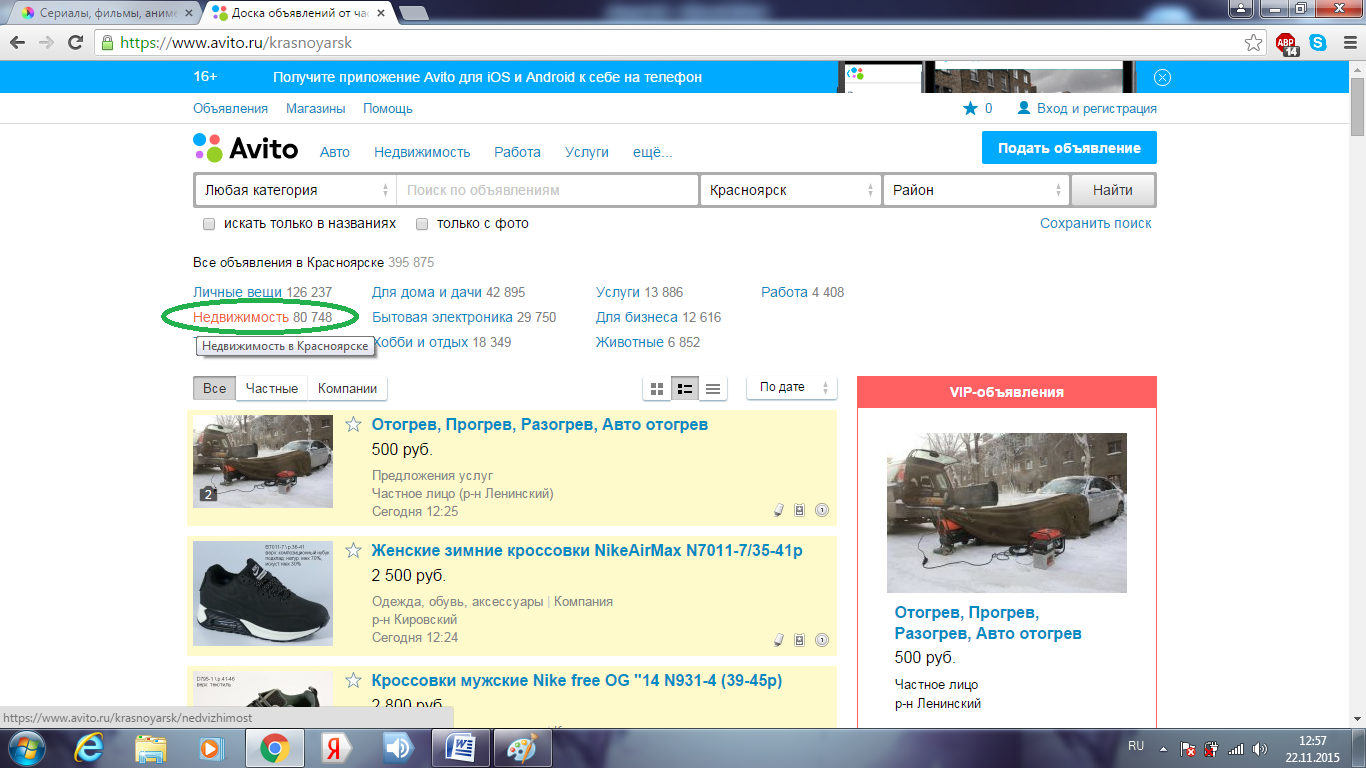Go back with the browser back arrow
The image size is (1366, 768).
click(x=18, y=43)
